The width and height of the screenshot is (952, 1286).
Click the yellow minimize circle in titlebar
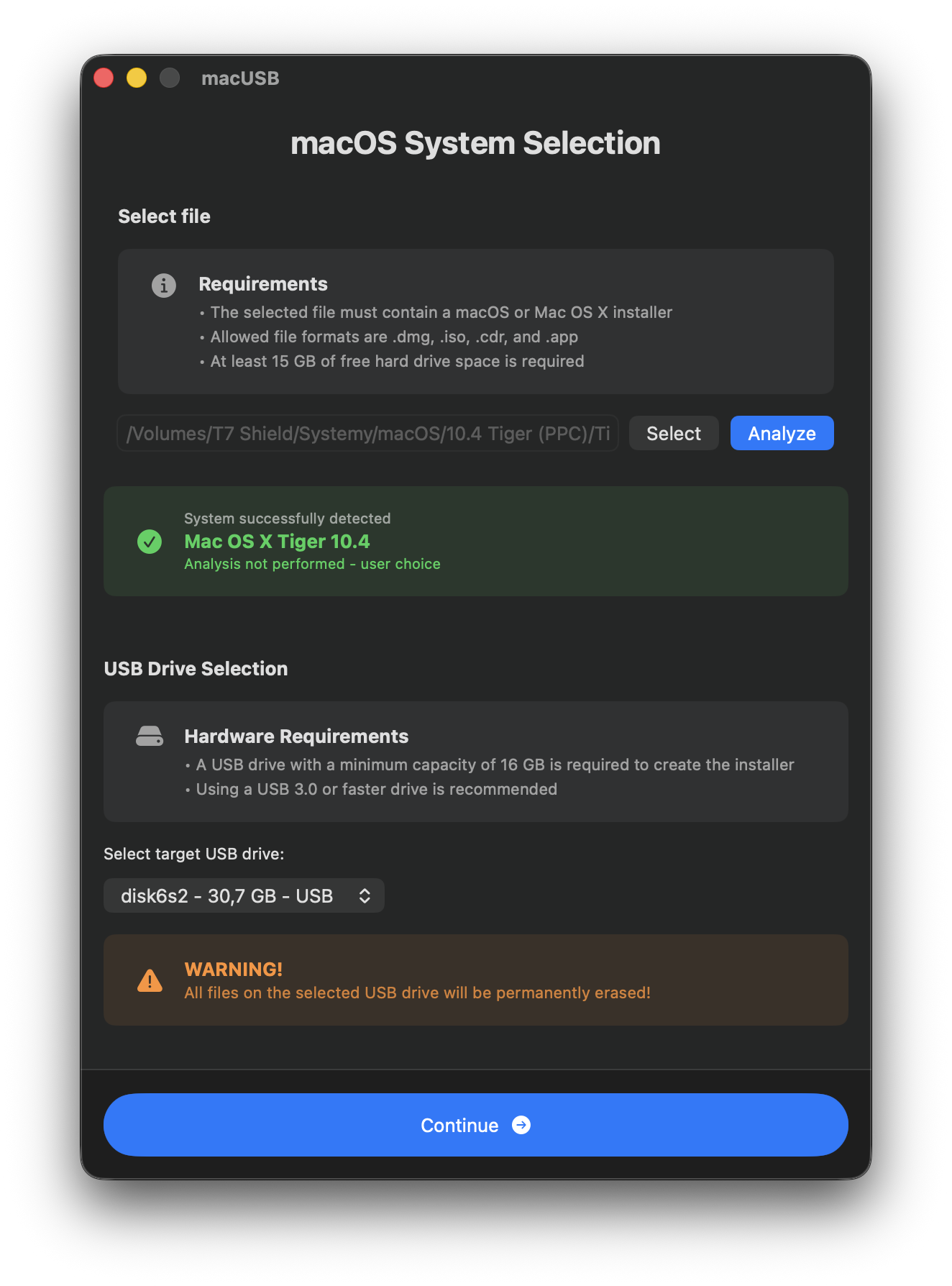(137, 77)
